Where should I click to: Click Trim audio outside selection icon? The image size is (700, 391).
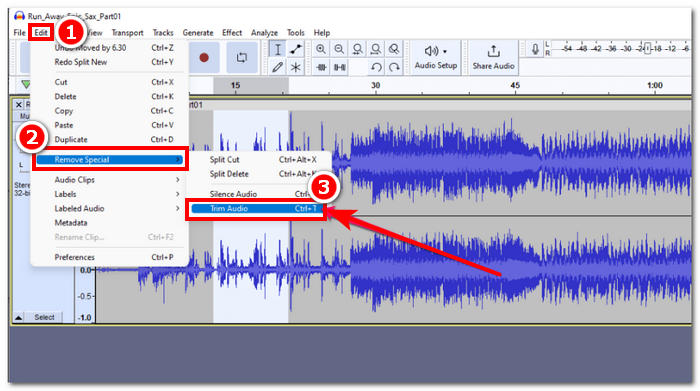pyautogui.click(x=321, y=67)
